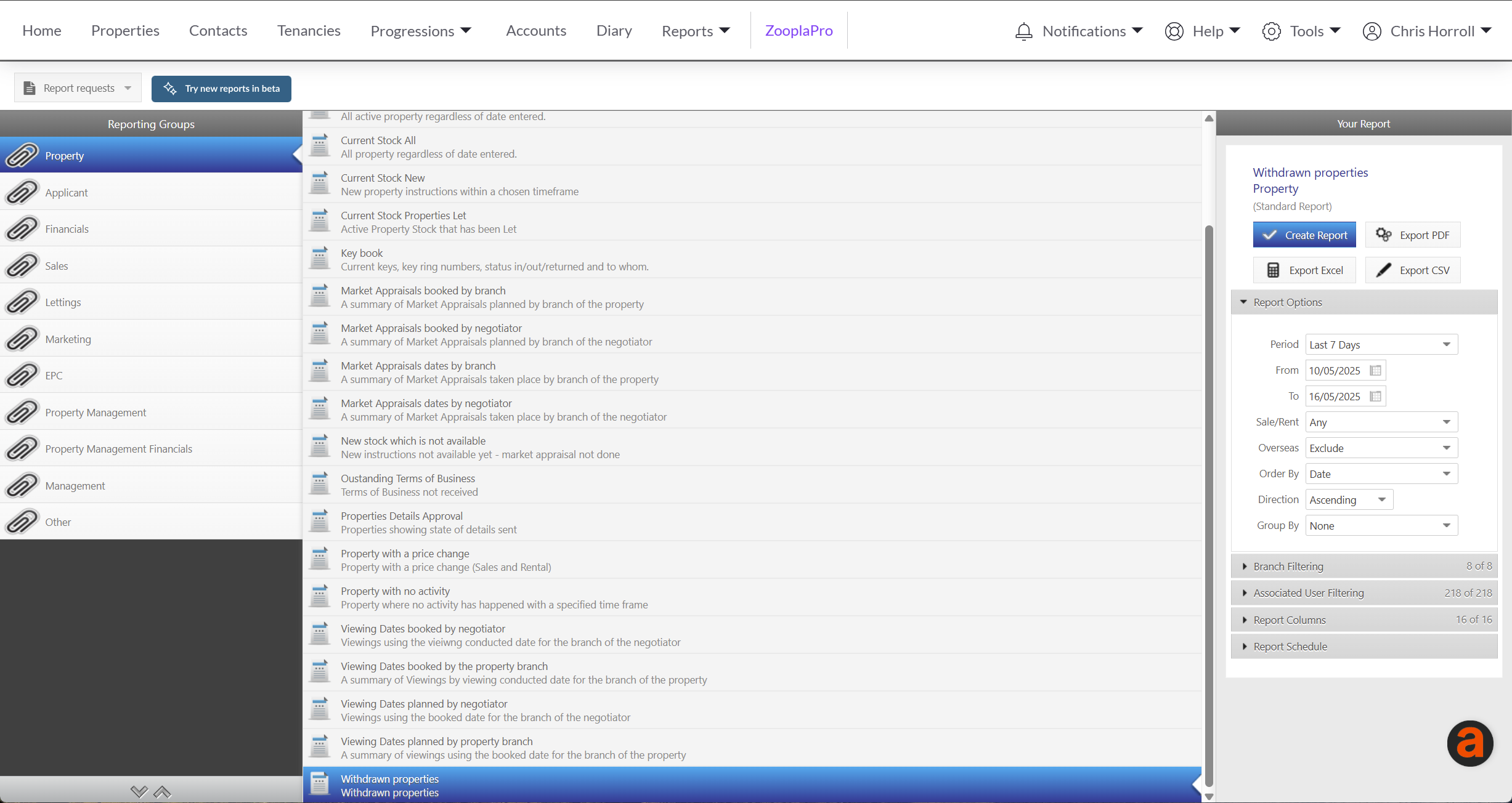The width and height of the screenshot is (1512, 803).
Task: Click the report list scrollbar thumb
Action: point(1209,506)
